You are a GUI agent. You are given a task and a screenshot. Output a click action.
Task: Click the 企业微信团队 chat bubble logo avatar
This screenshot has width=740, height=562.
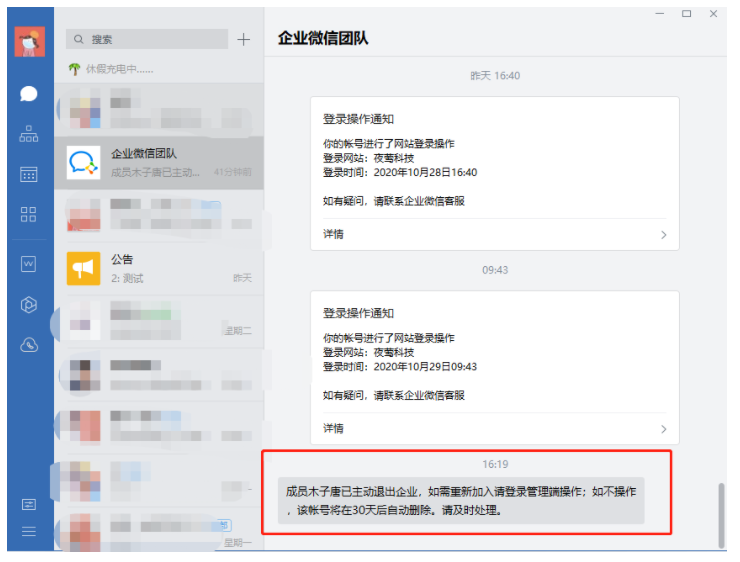coord(84,163)
